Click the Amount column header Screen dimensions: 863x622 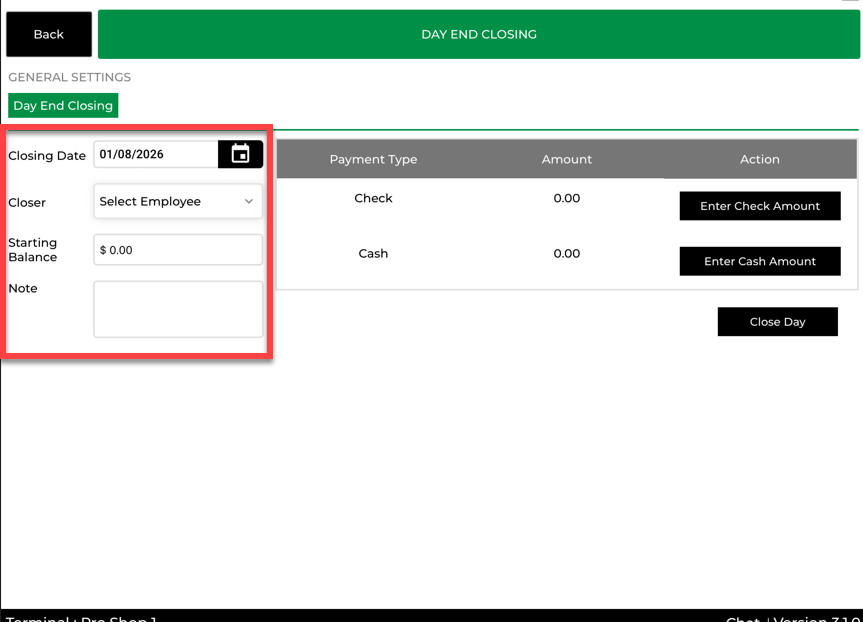point(566,159)
